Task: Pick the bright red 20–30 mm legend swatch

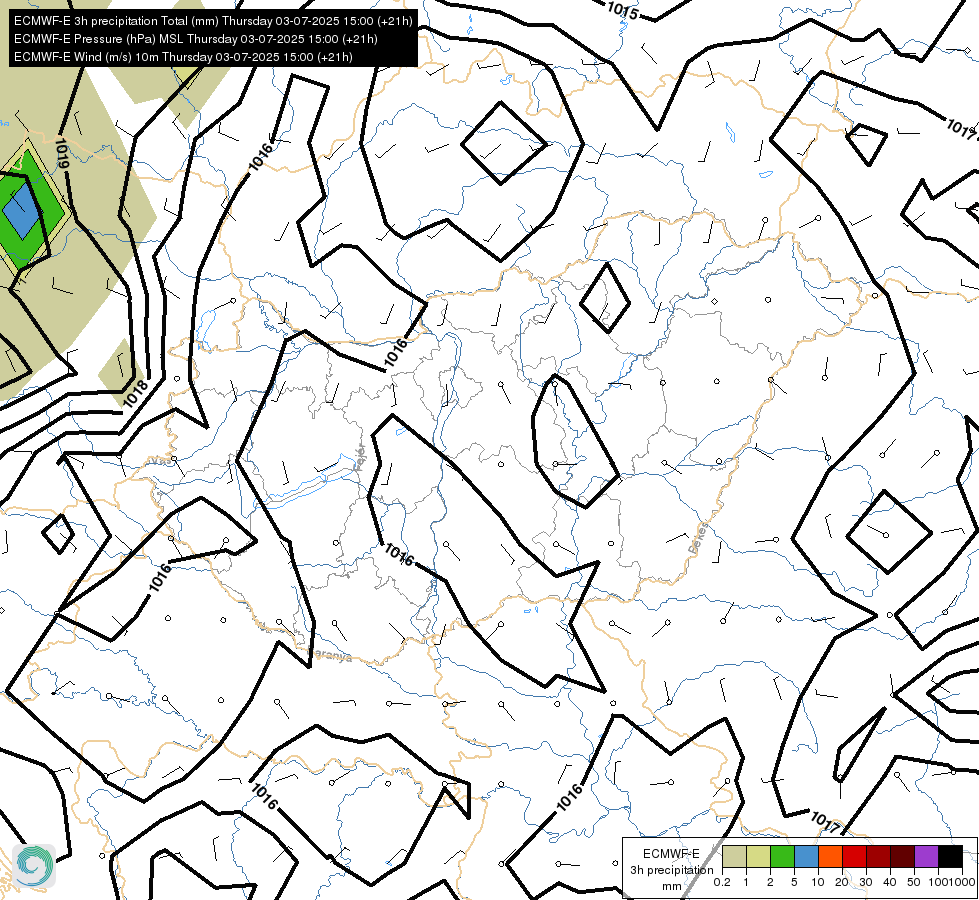Action: 854,857
